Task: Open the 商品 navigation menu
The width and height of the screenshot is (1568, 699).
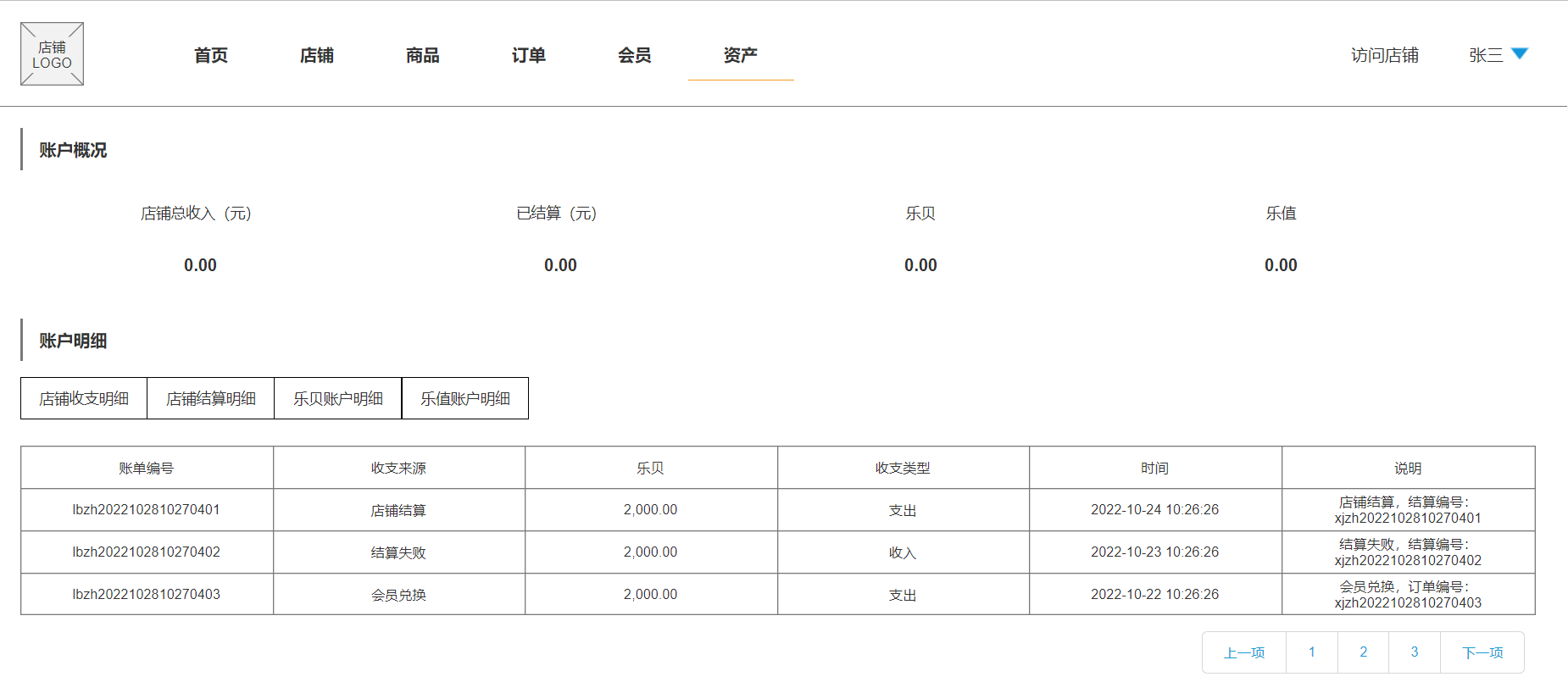Action: tap(423, 55)
